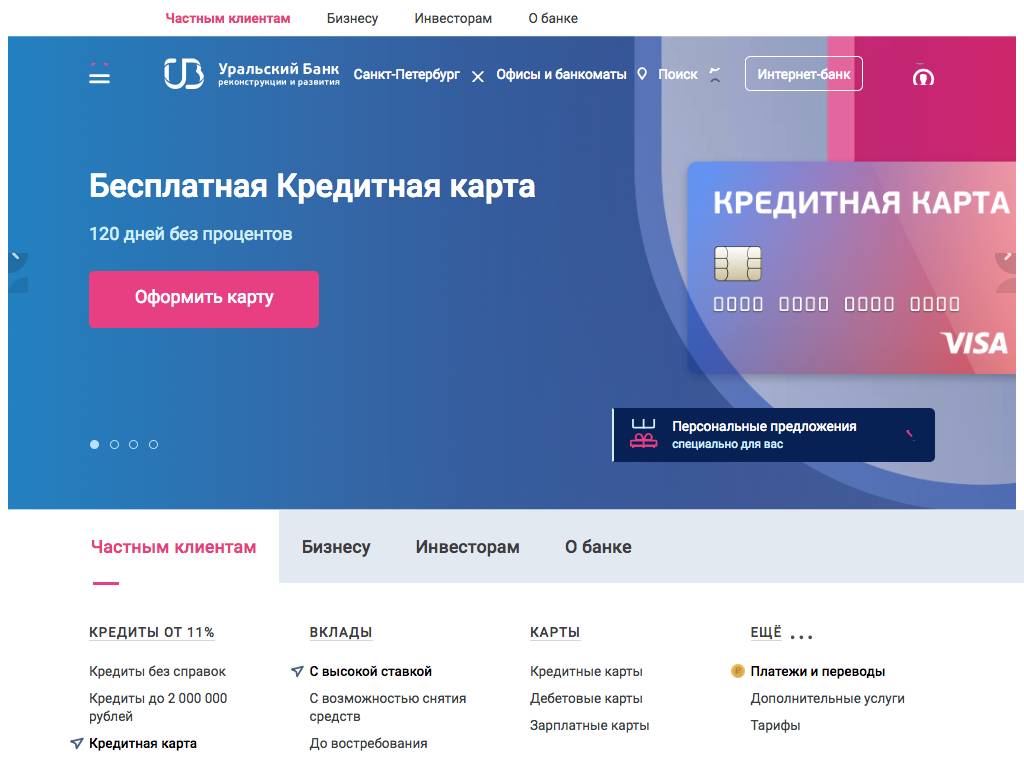Select the third carousel dot
The height and width of the screenshot is (768, 1024).
pos(134,445)
